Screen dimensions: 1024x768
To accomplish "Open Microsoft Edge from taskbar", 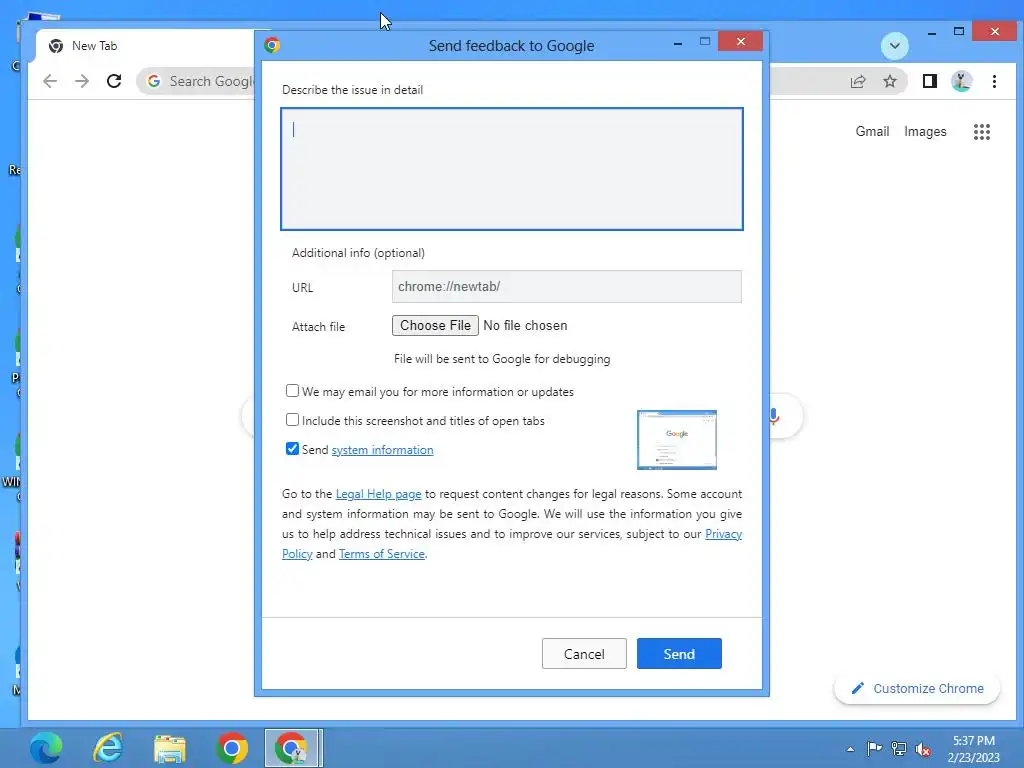I will 46,748.
